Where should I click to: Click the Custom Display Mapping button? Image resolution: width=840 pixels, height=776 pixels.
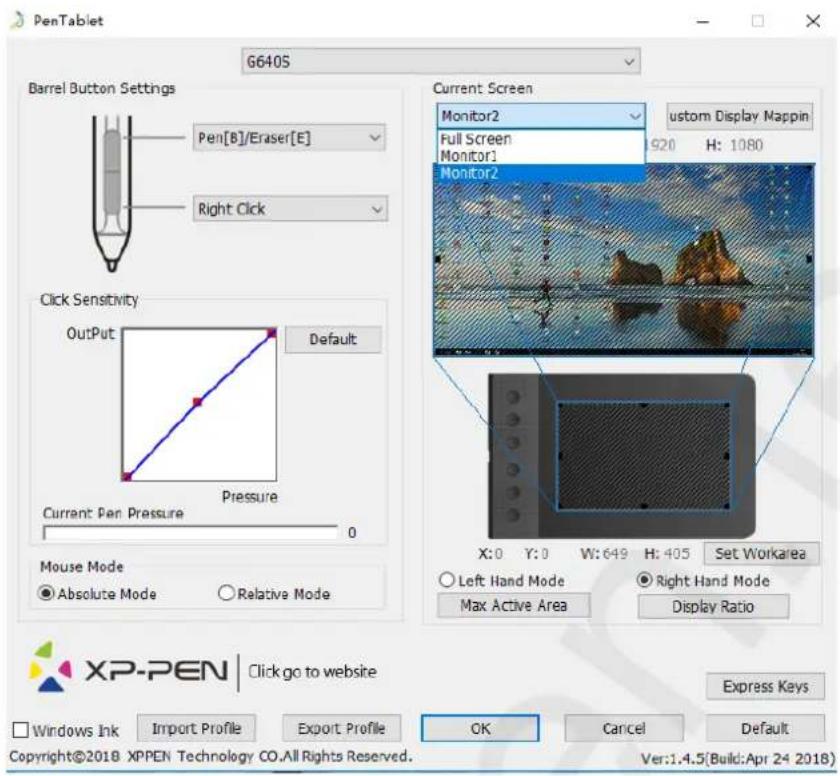tap(739, 116)
